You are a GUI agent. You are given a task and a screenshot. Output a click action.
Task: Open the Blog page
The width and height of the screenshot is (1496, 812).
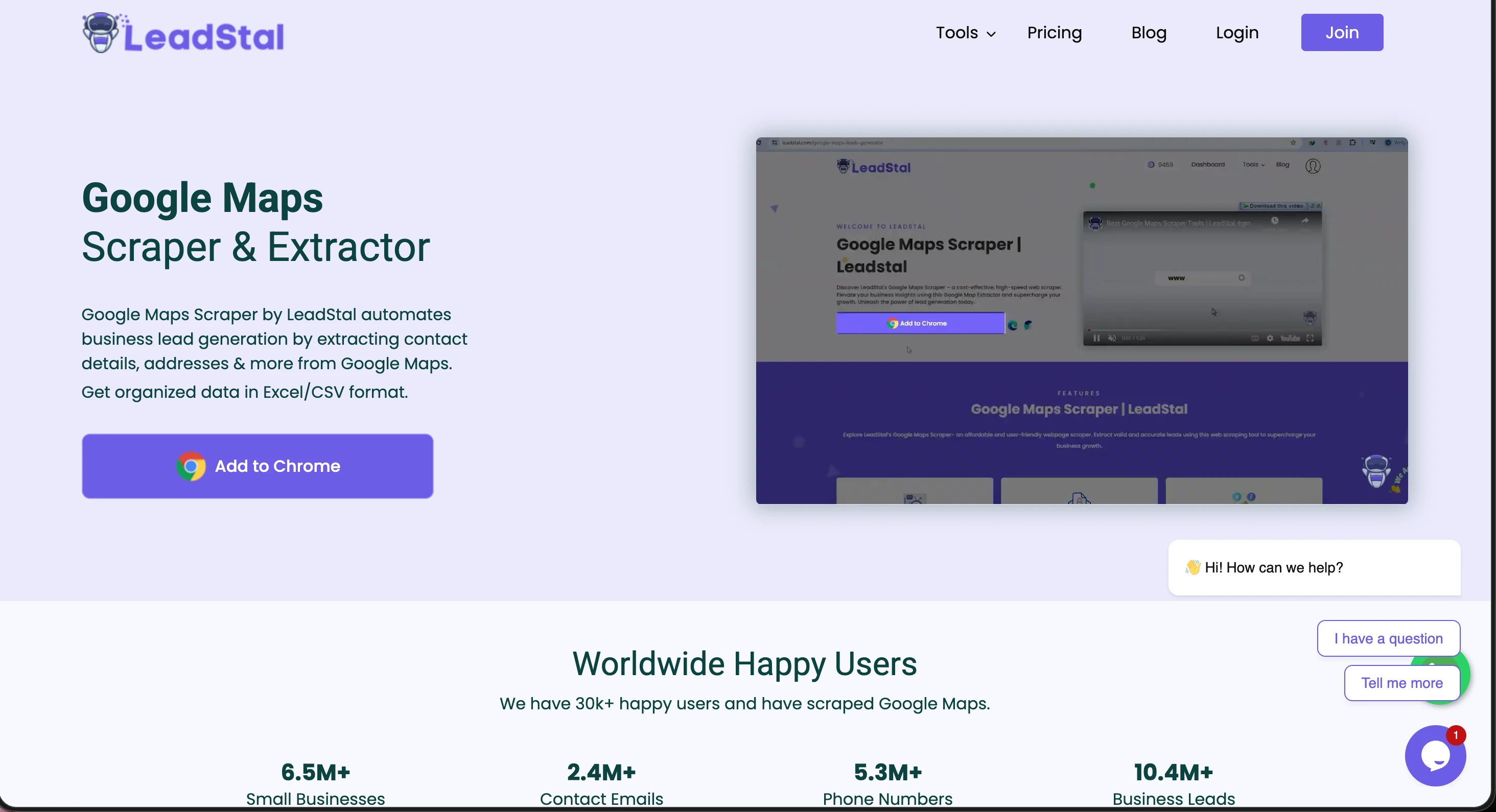tap(1148, 33)
